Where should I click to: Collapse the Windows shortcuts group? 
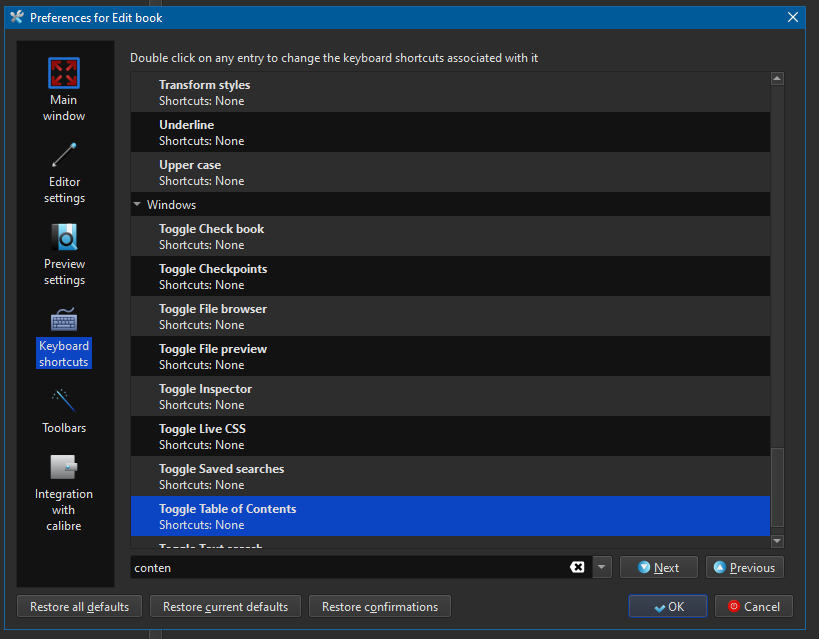tap(137, 205)
